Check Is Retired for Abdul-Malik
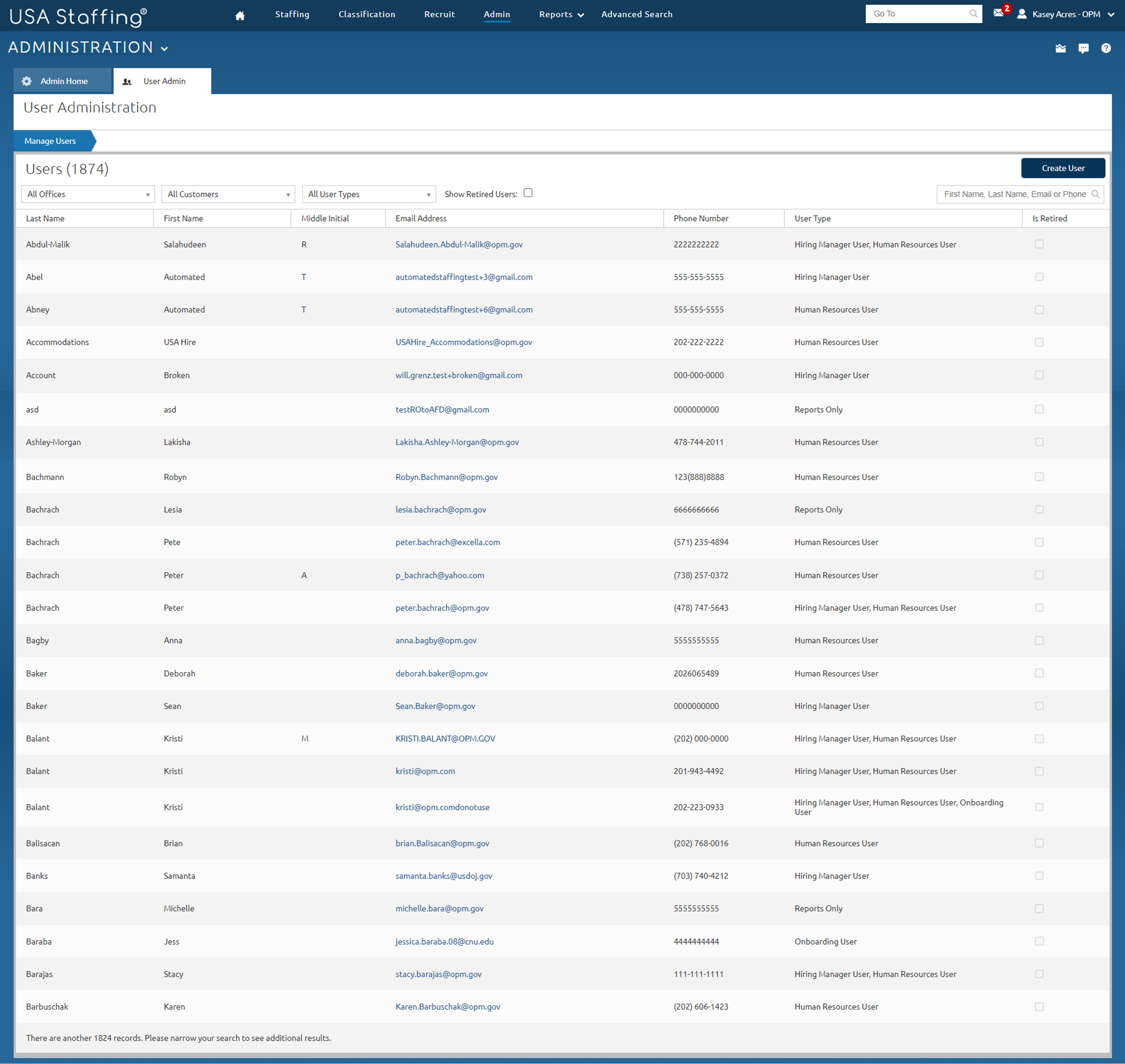 (x=1039, y=244)
